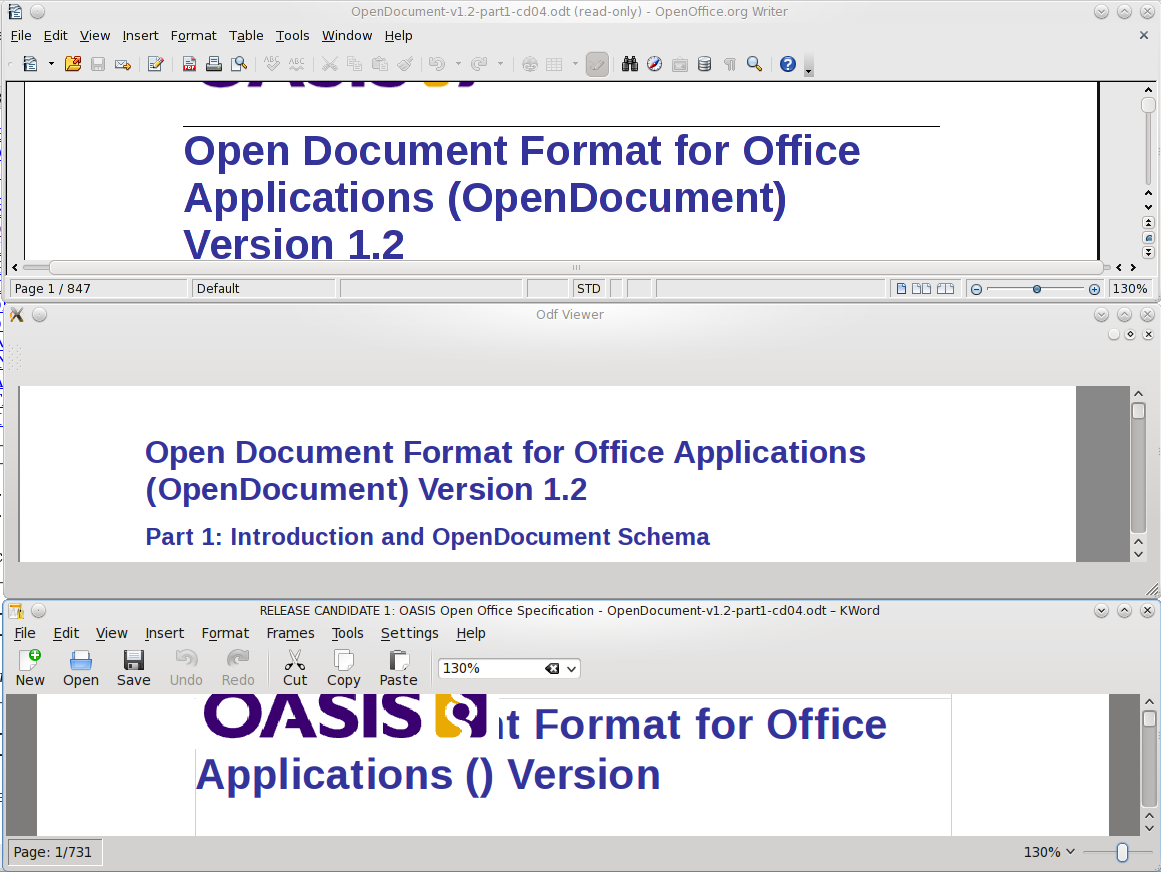This screenshot has width=1161, height=872.
Task: Toggle Edit File mode icon in Writer
Action: coord(155,64)
